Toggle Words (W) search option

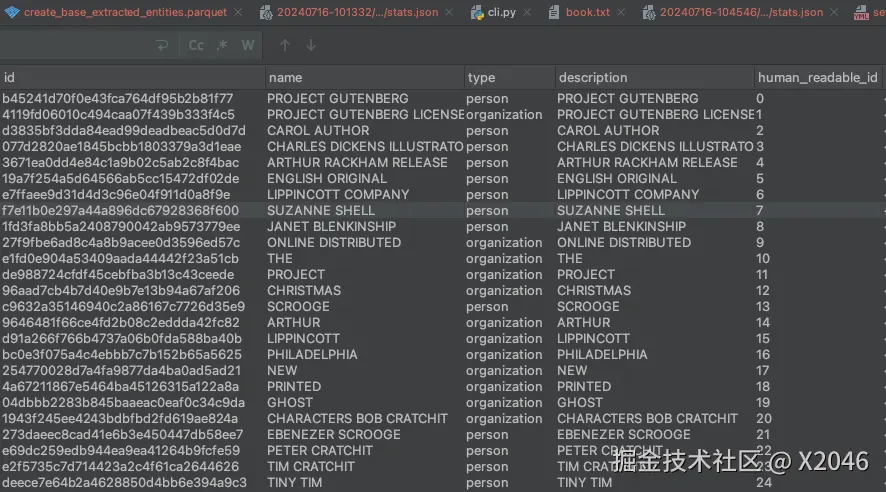click(247, 45)
